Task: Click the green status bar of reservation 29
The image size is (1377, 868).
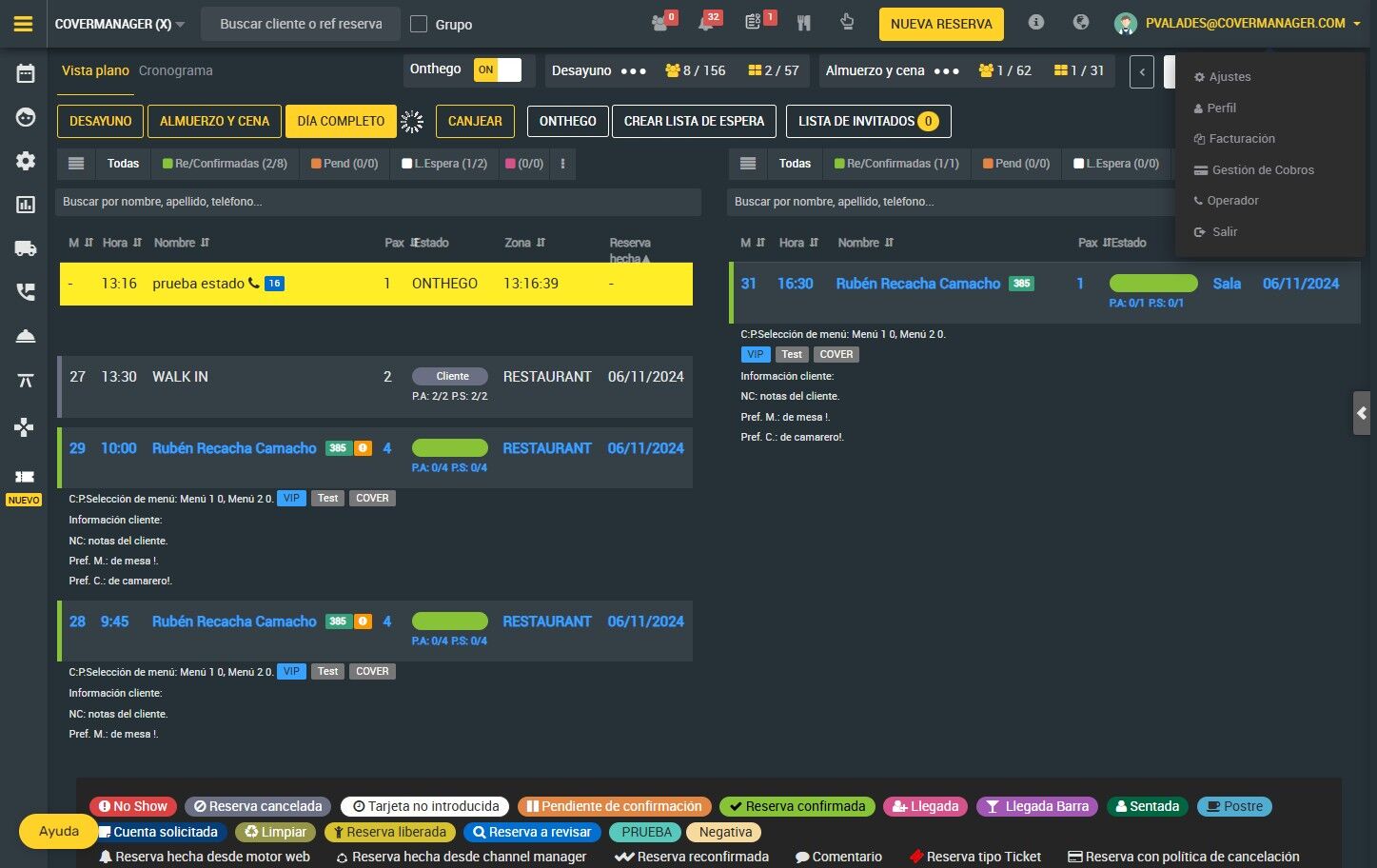Action: click(450, 448)
